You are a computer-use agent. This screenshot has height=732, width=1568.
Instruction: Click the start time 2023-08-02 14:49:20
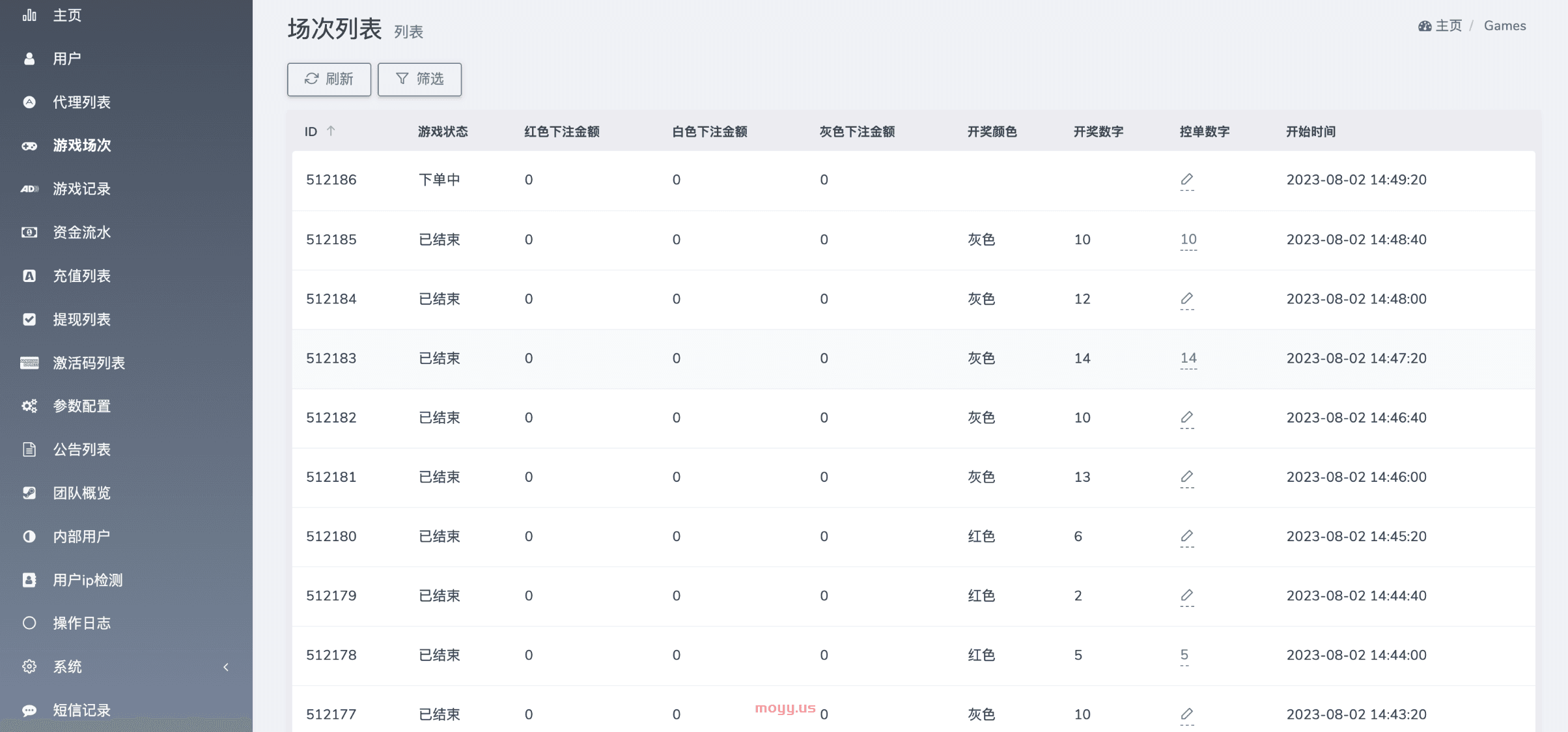click(x=1356, y=180)
